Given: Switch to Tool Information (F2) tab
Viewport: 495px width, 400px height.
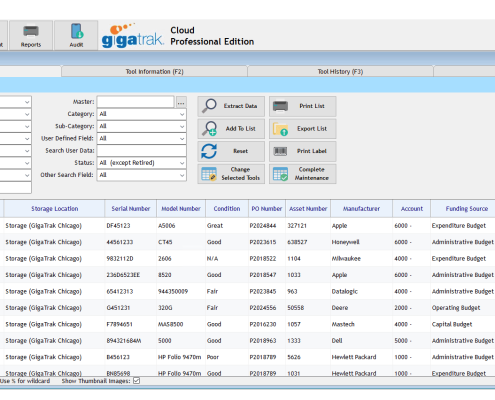Looking at the screenshot, I should point(154,71).
